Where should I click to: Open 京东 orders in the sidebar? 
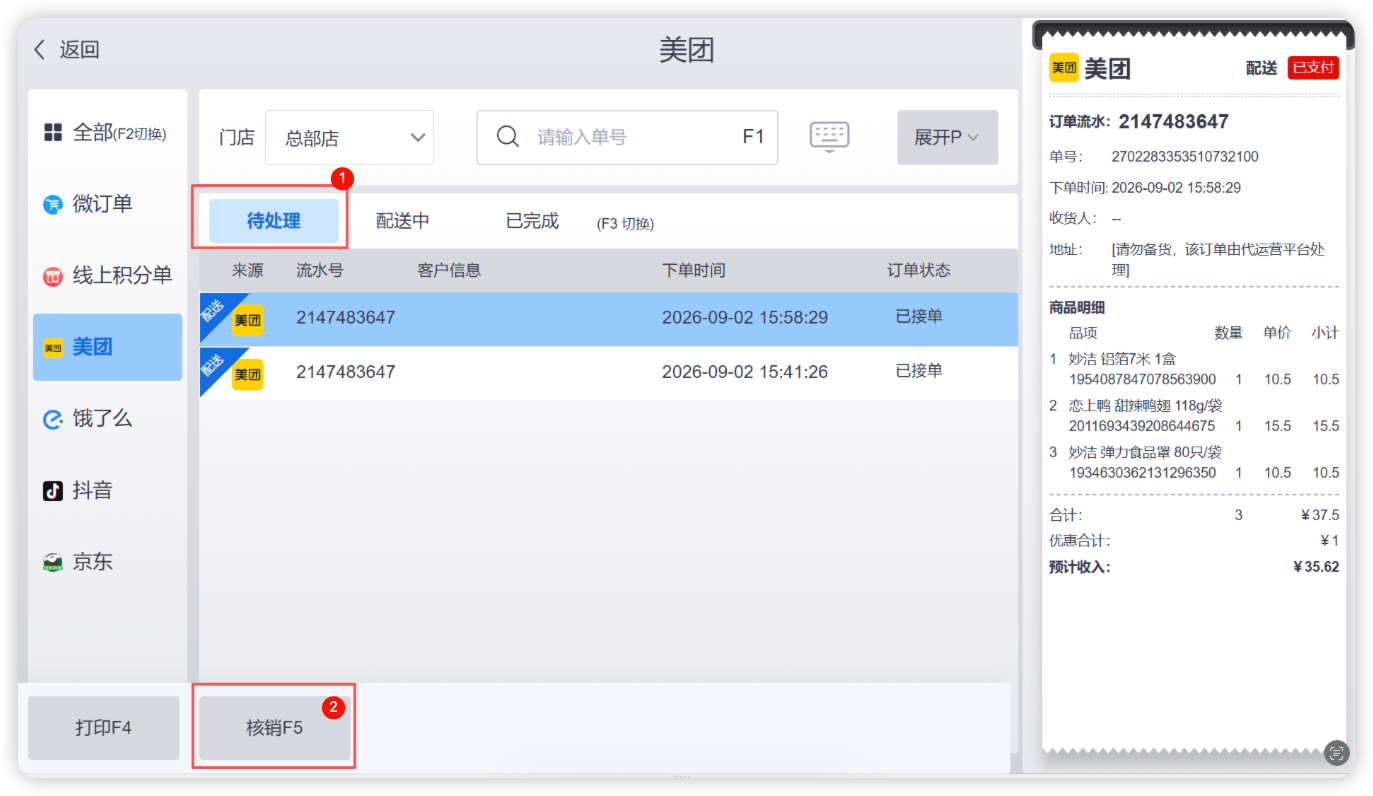tap(107, 562)
